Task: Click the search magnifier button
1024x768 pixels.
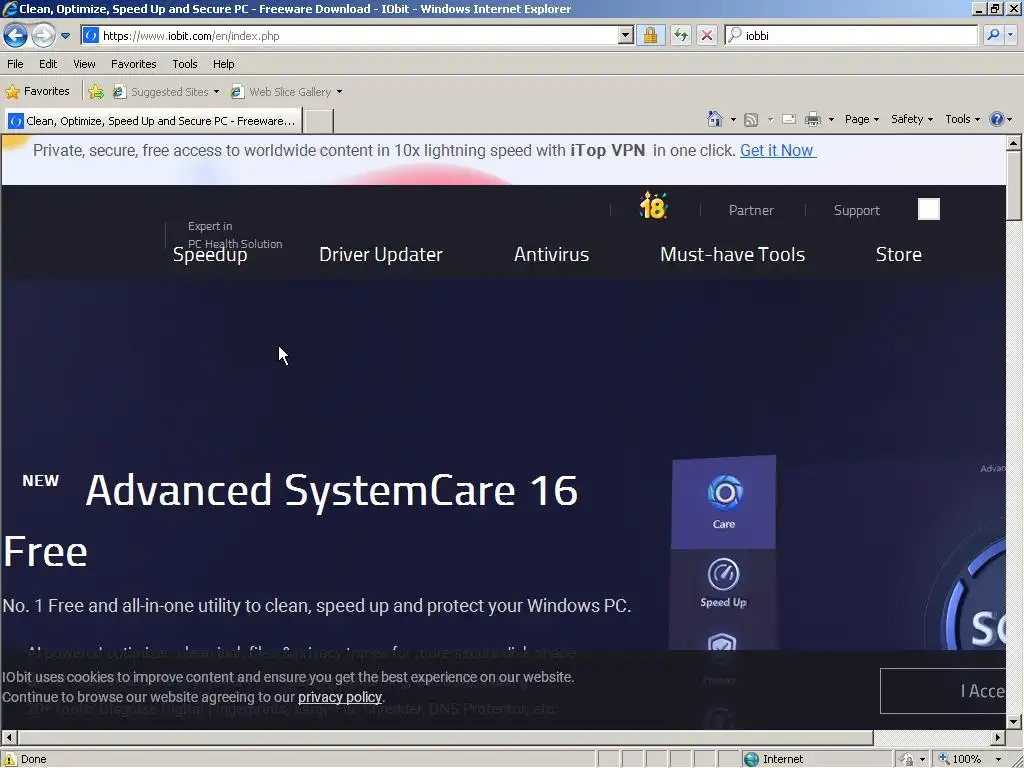Action: [993, 35]
